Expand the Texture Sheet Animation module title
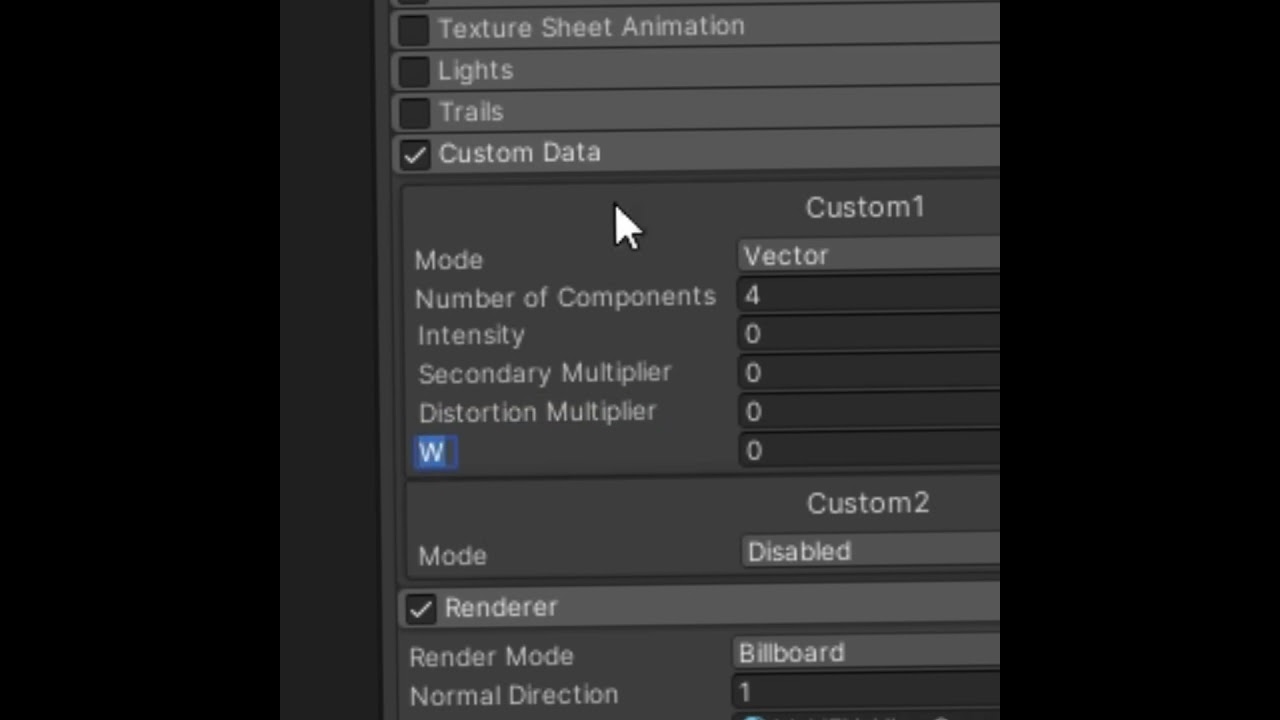This screenshot has width=1280, height=720. pos(591,28)
